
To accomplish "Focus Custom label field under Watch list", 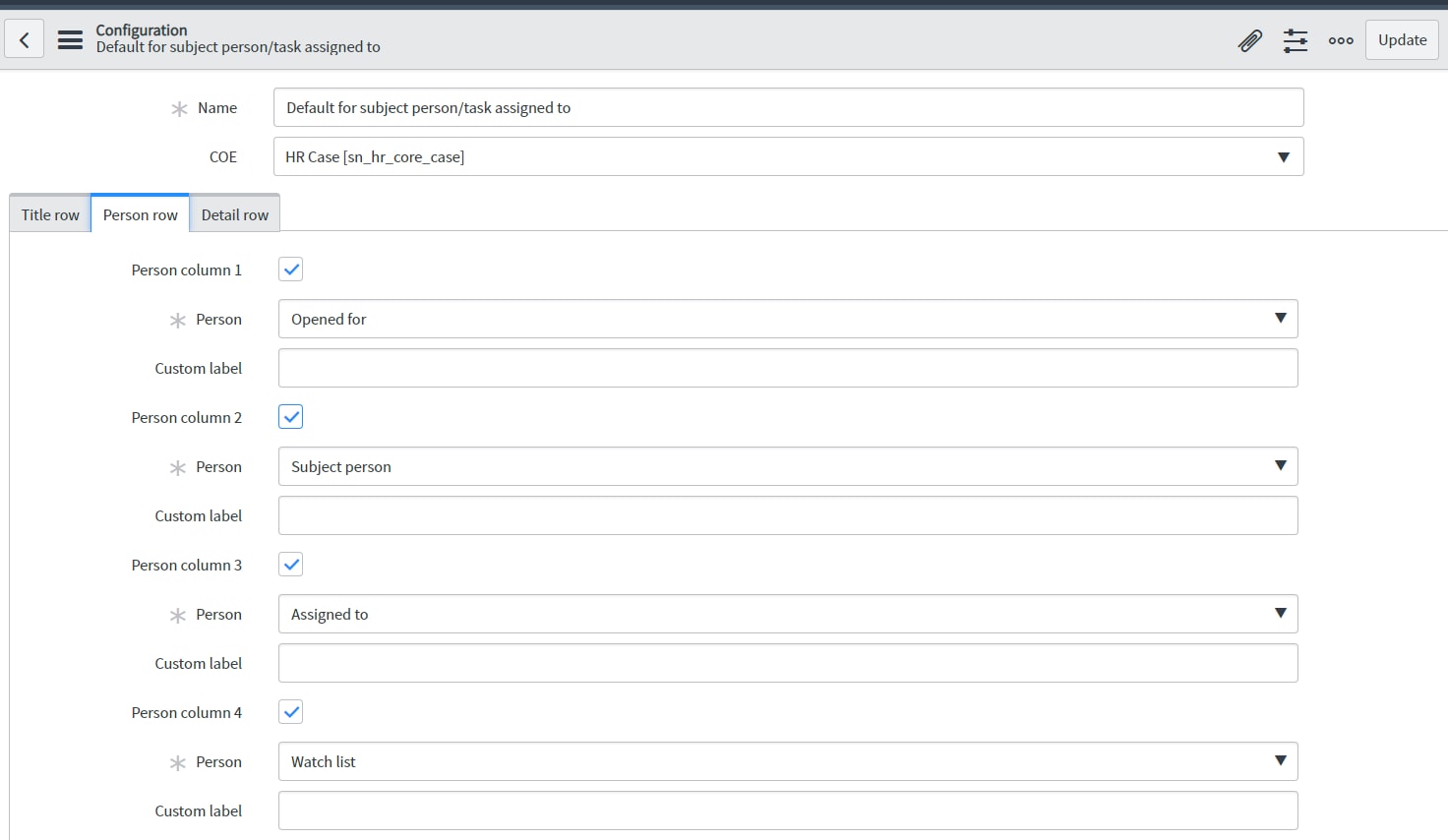I will point(788,810).
